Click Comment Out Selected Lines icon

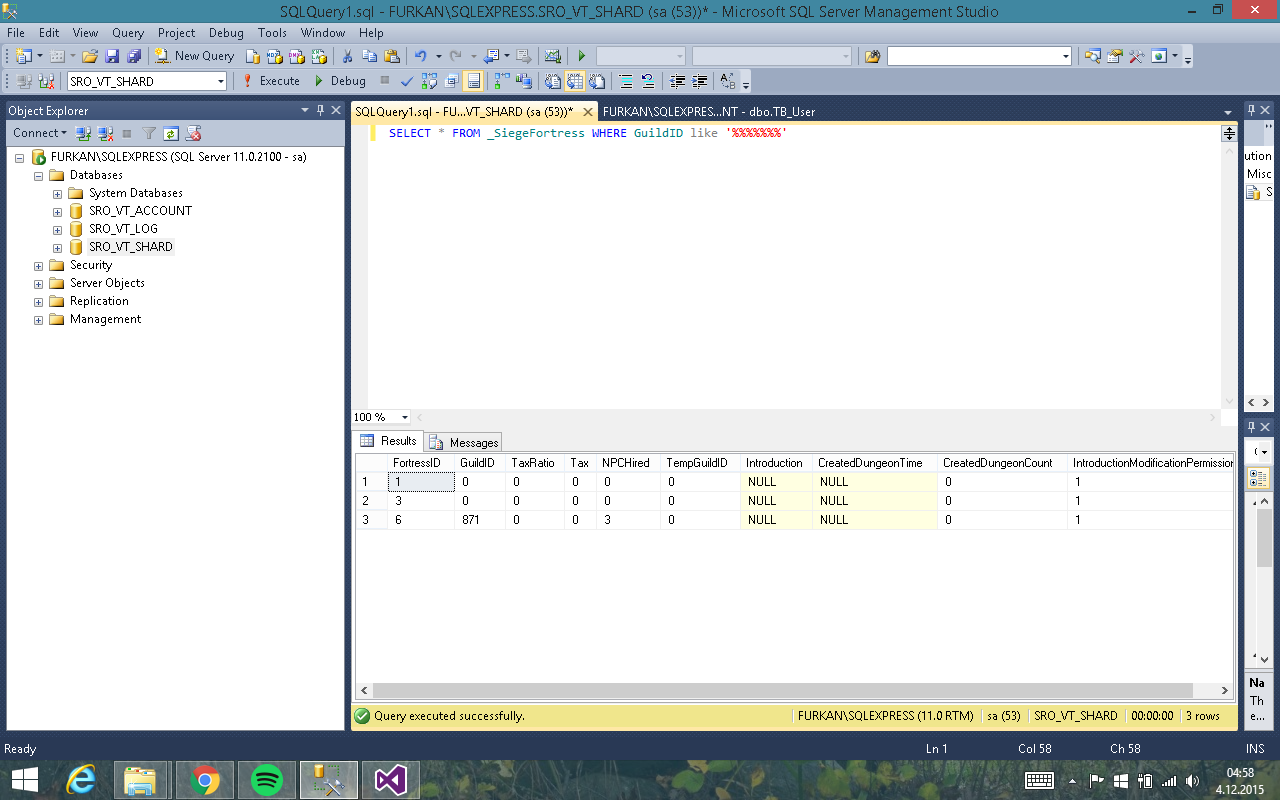coord(626,81)
